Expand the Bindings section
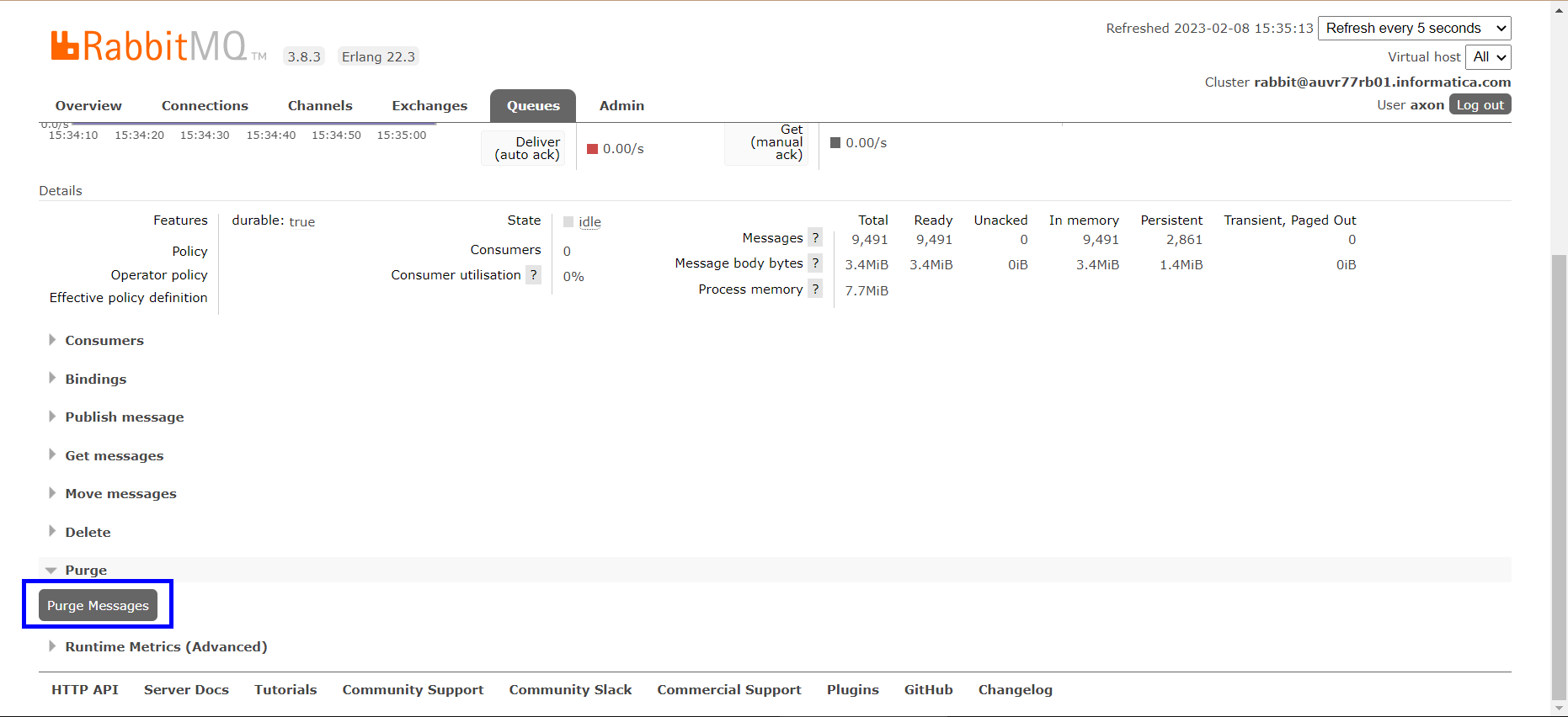Viewport: 1568px width, 717px height. [x=95, y=379]
